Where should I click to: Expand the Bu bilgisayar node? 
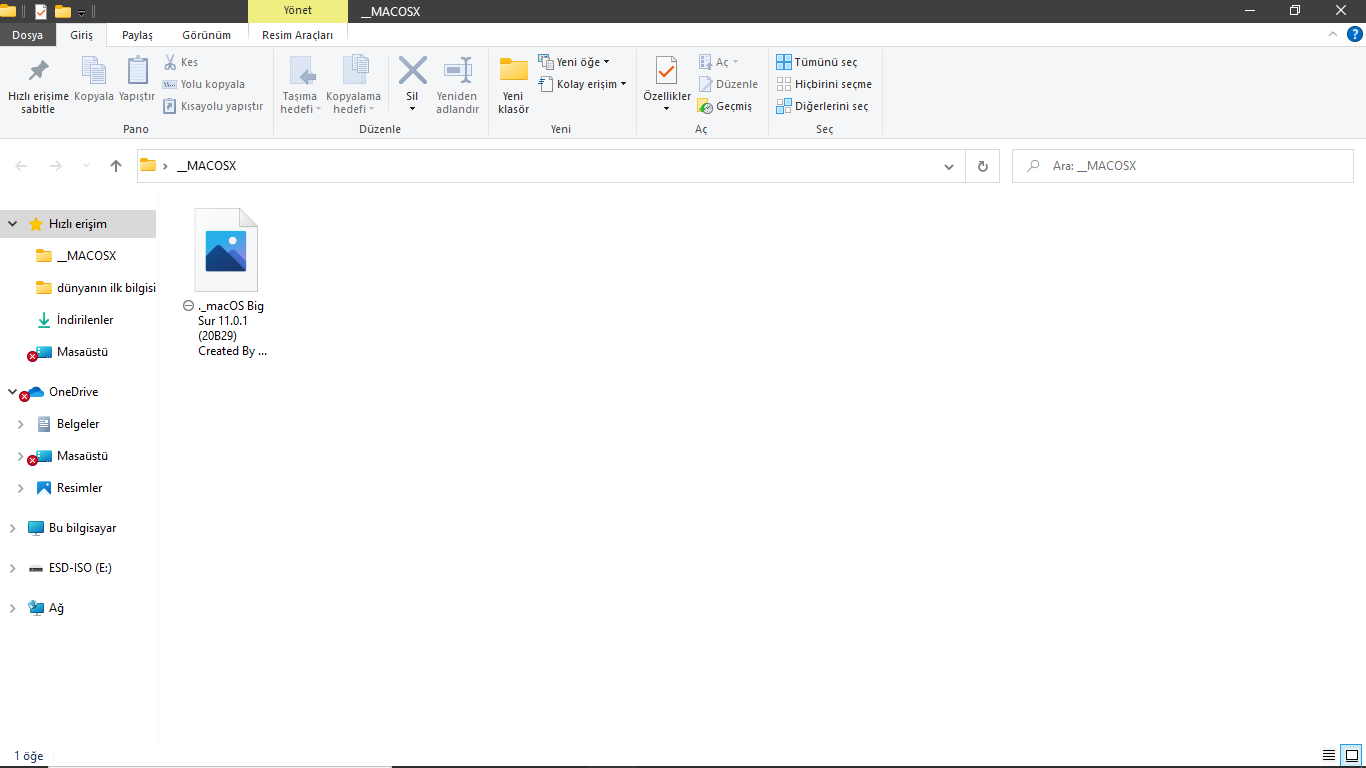13,528
